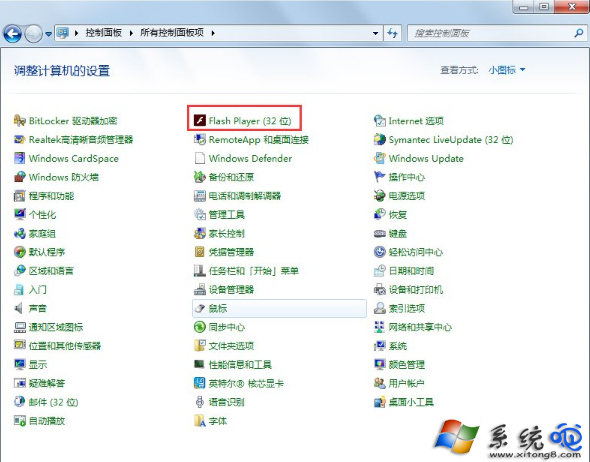590x462 pixels.
Task: Open the Windows Update icon
Action: [x=380, y=158]
